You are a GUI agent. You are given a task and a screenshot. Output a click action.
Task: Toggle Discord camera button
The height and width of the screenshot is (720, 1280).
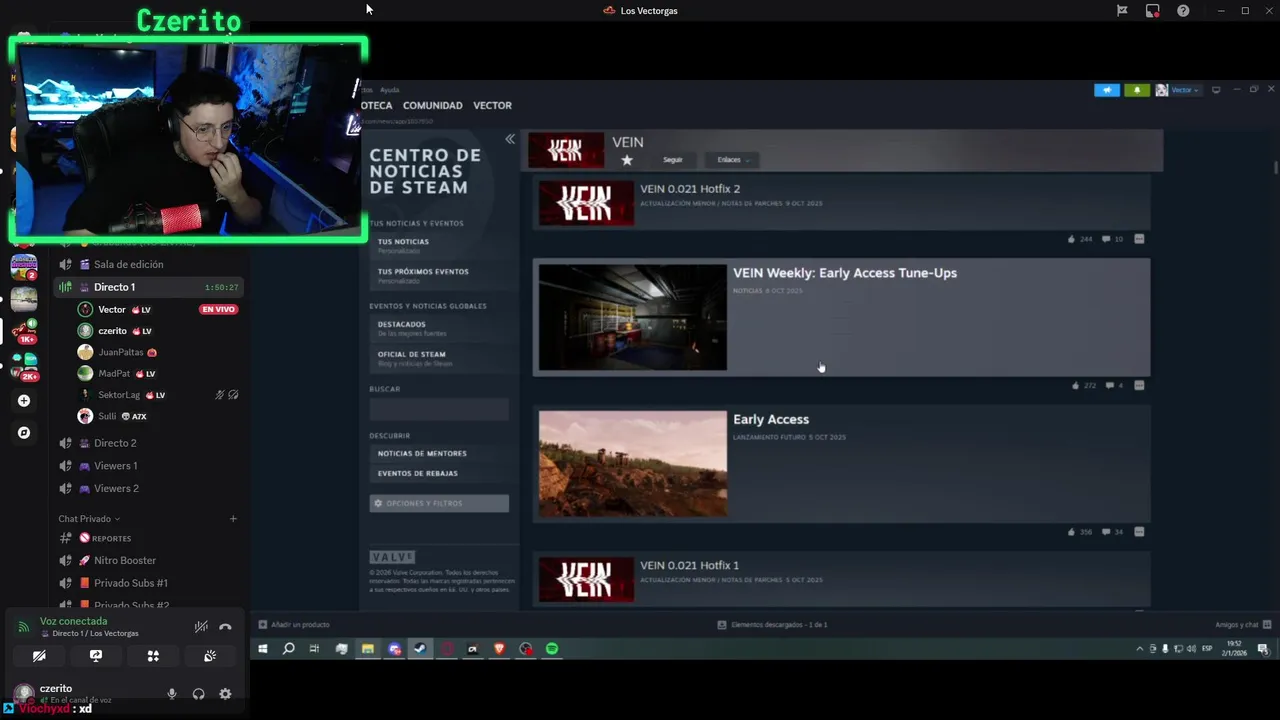tap(39, 656)
